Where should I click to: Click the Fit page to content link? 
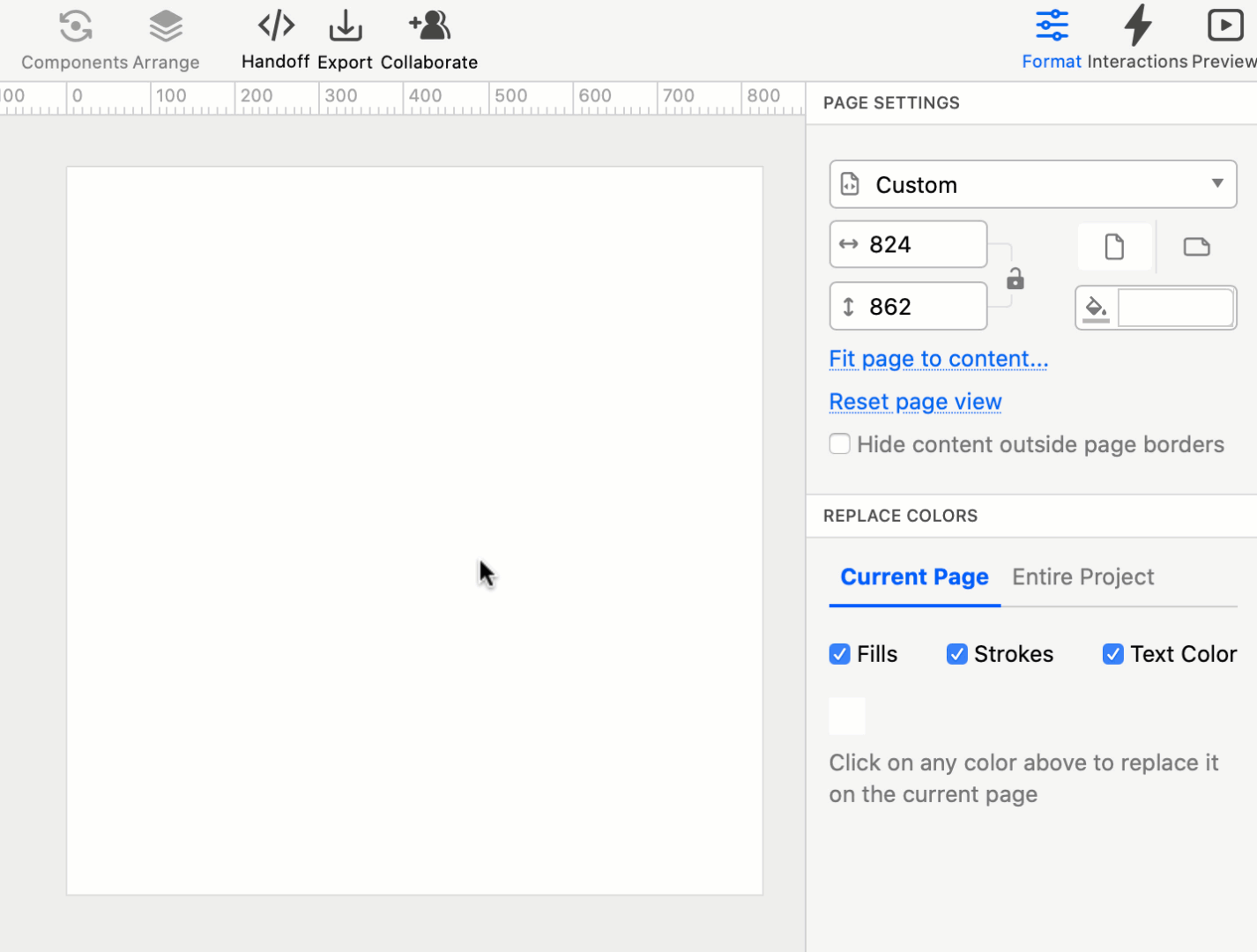[x=938, y=359]
